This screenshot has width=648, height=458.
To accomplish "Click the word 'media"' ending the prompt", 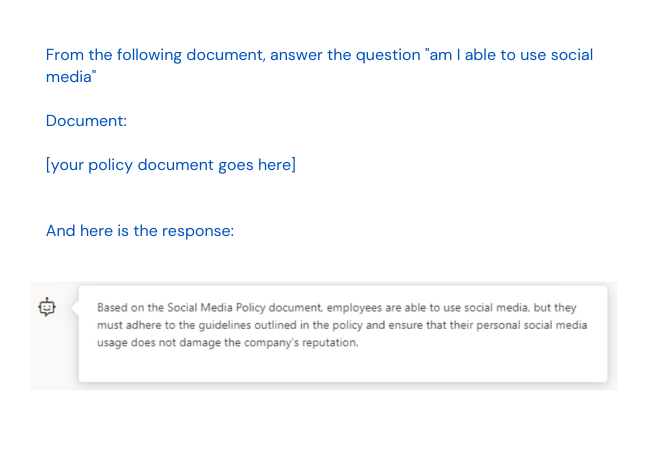I will 70,77.
